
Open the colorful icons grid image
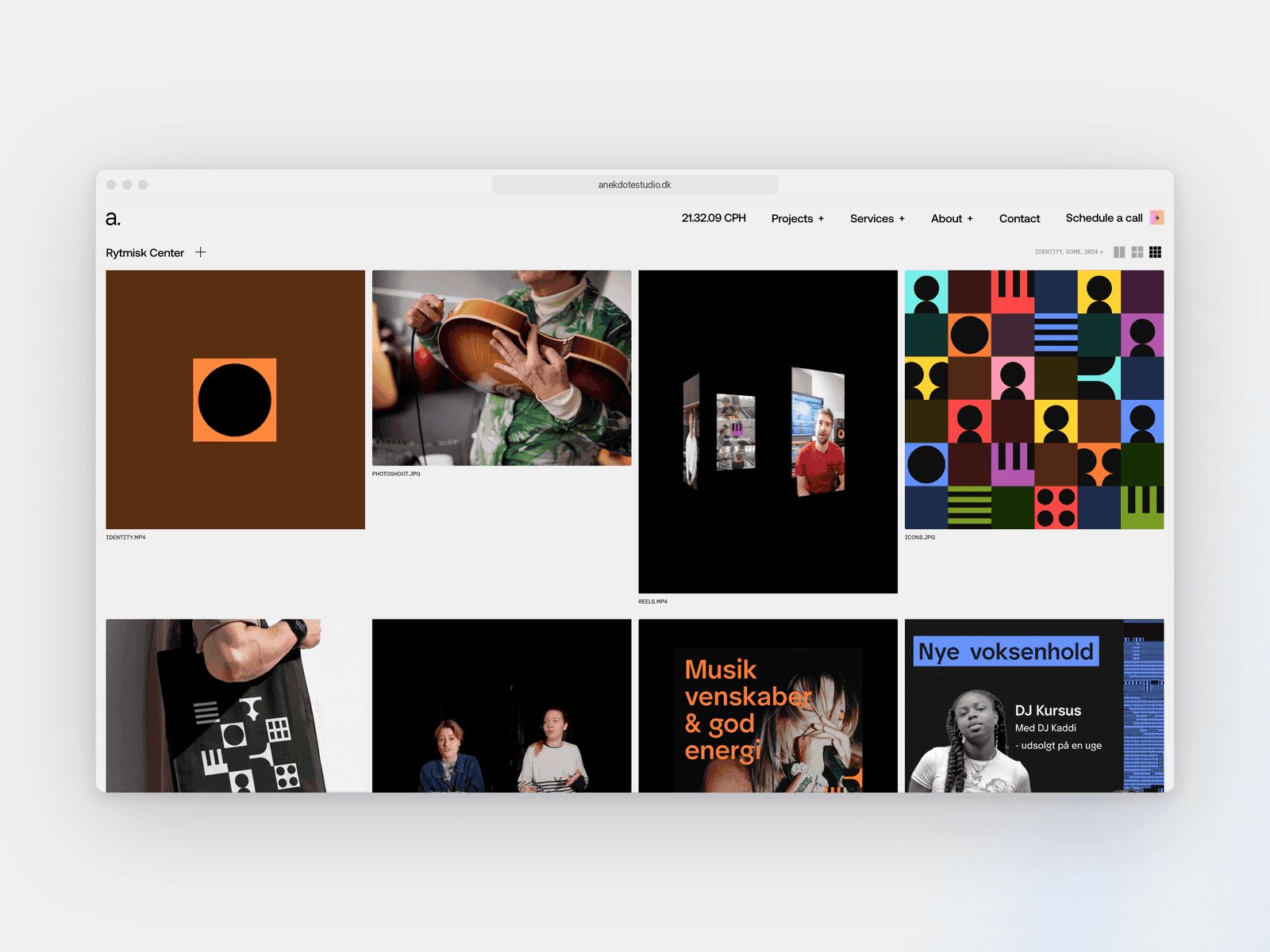[1034, 400]
